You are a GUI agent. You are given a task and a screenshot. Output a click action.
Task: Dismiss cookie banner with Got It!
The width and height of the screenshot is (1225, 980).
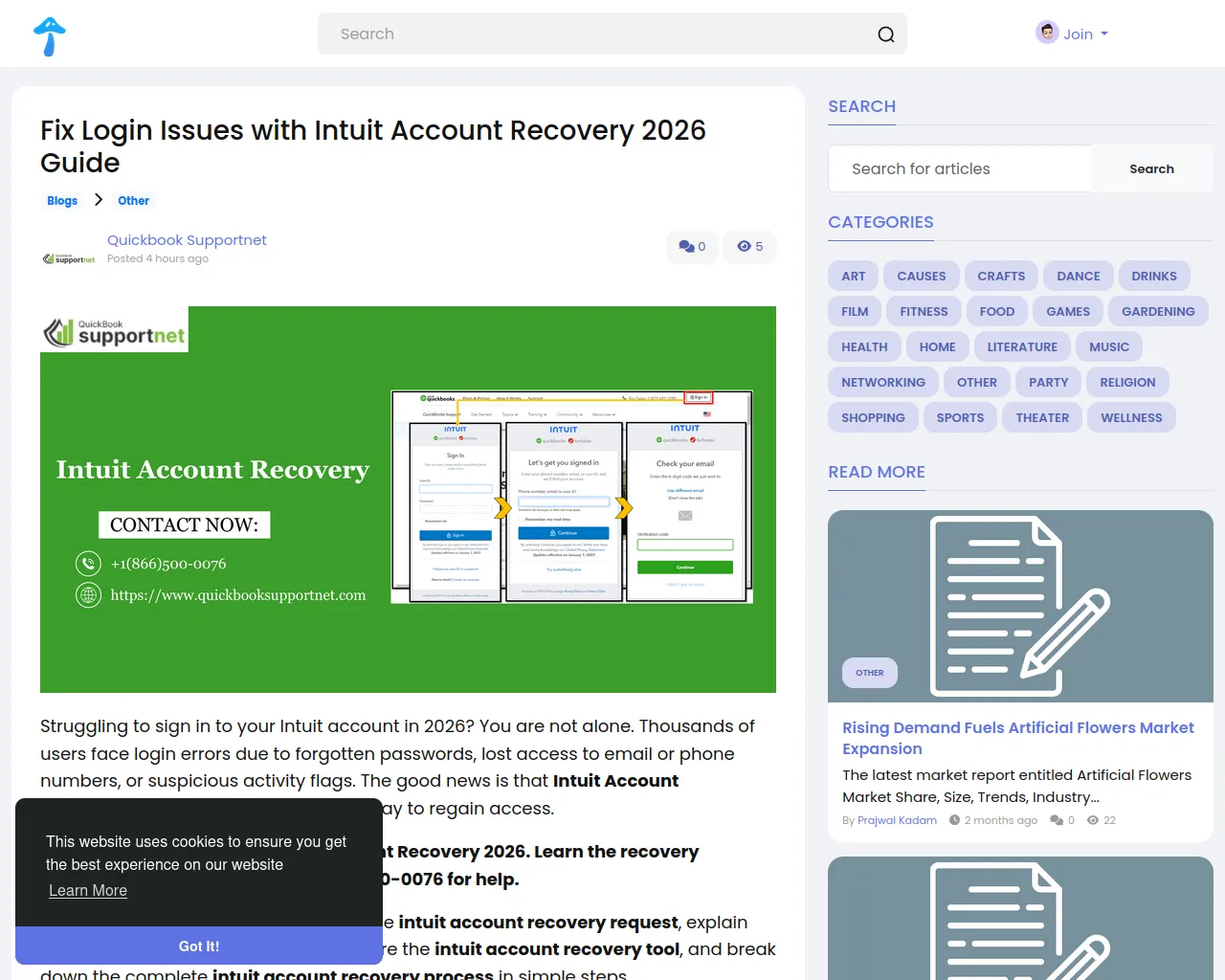(x=199, y=946)
